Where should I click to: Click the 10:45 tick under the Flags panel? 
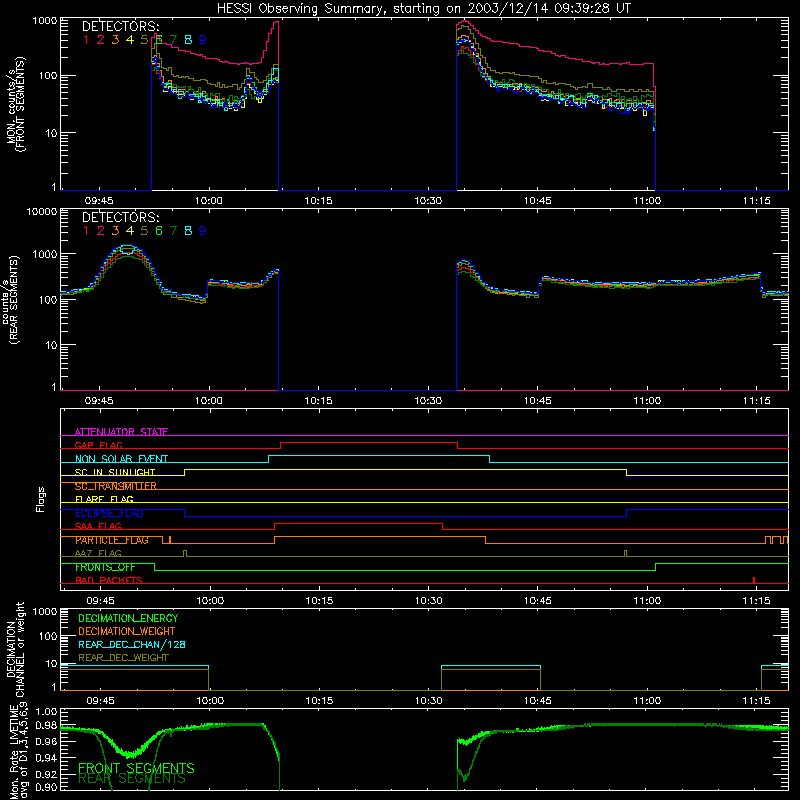pos(538,601)
